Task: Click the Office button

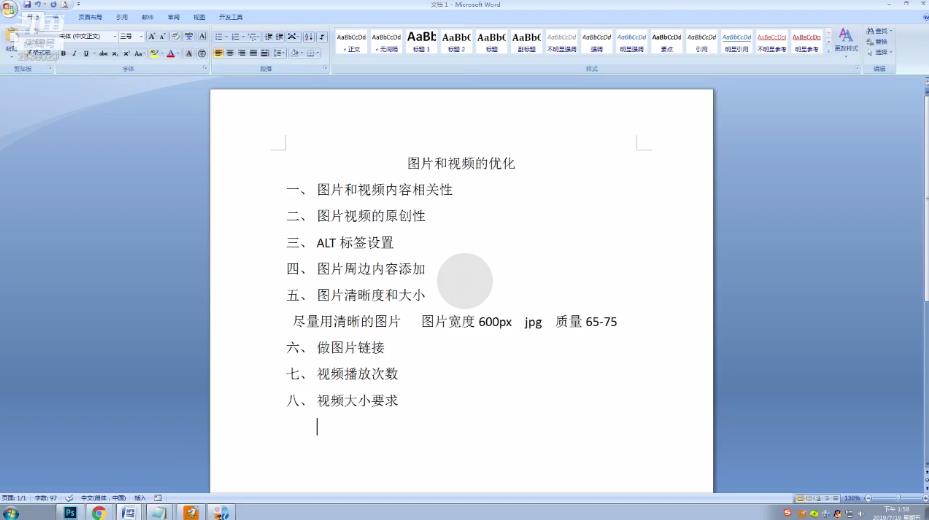Action: click(9, 10)
